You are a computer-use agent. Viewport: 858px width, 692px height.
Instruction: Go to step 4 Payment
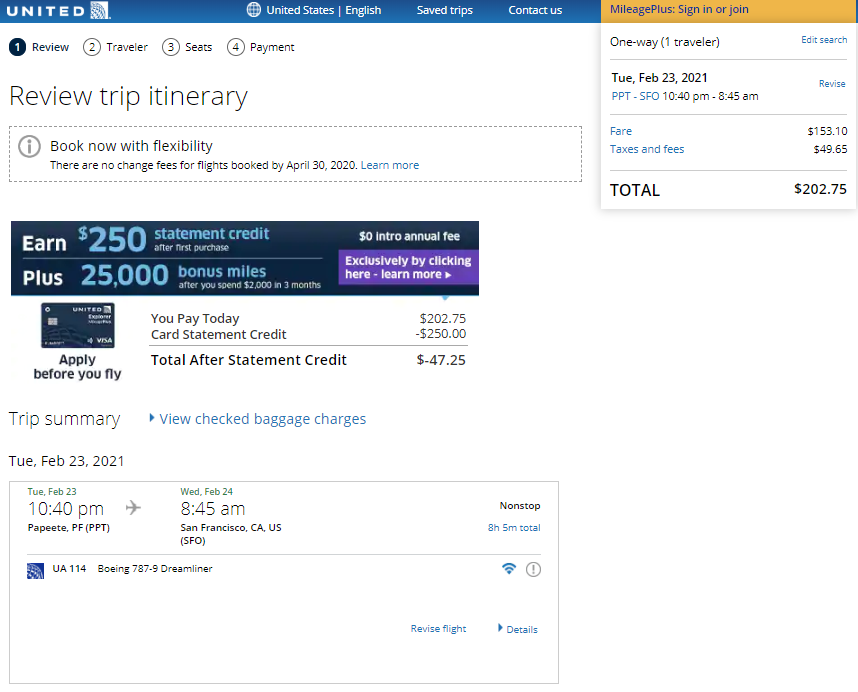tap(260, 47)
